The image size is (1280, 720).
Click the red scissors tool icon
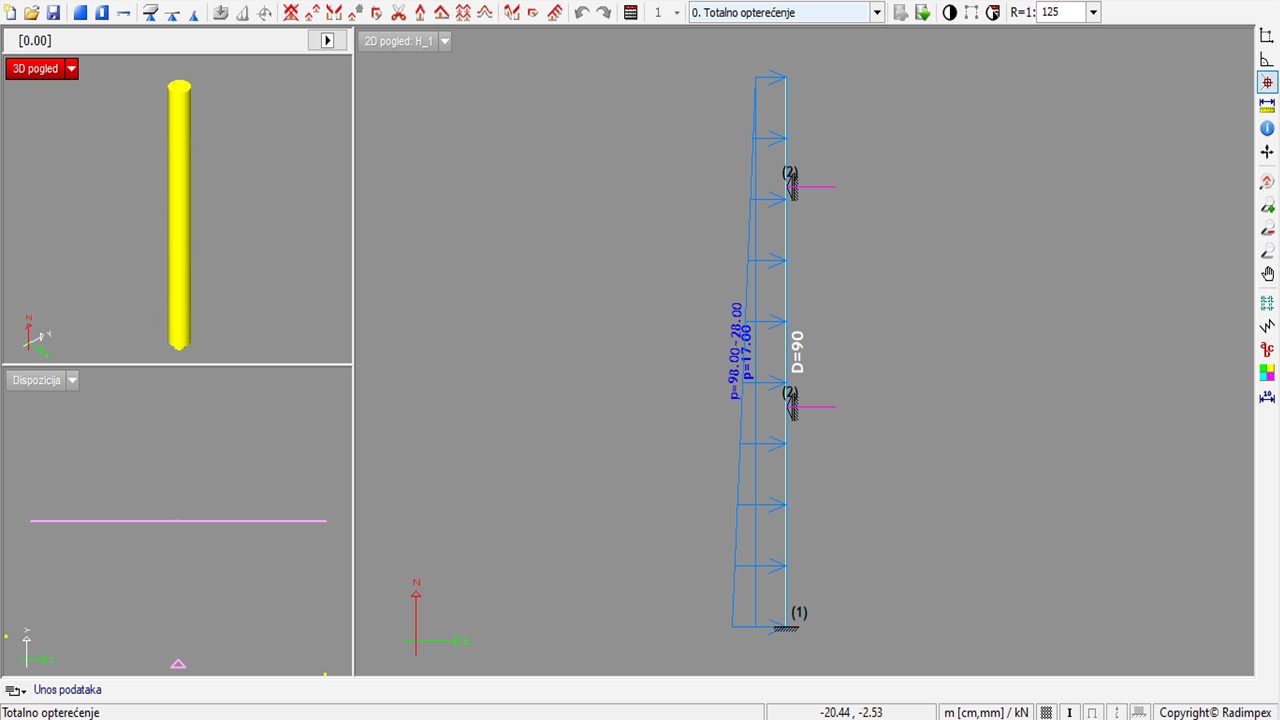(399, 13)
